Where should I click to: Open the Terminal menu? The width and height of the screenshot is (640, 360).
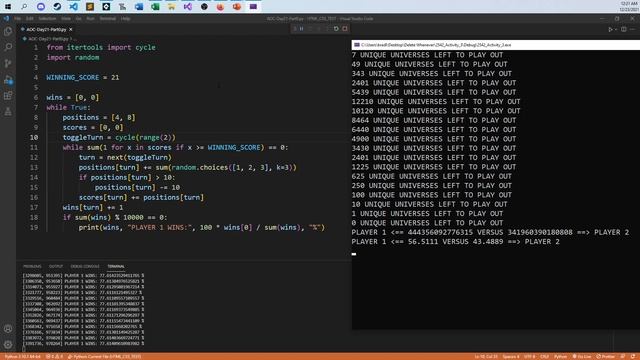108,18
